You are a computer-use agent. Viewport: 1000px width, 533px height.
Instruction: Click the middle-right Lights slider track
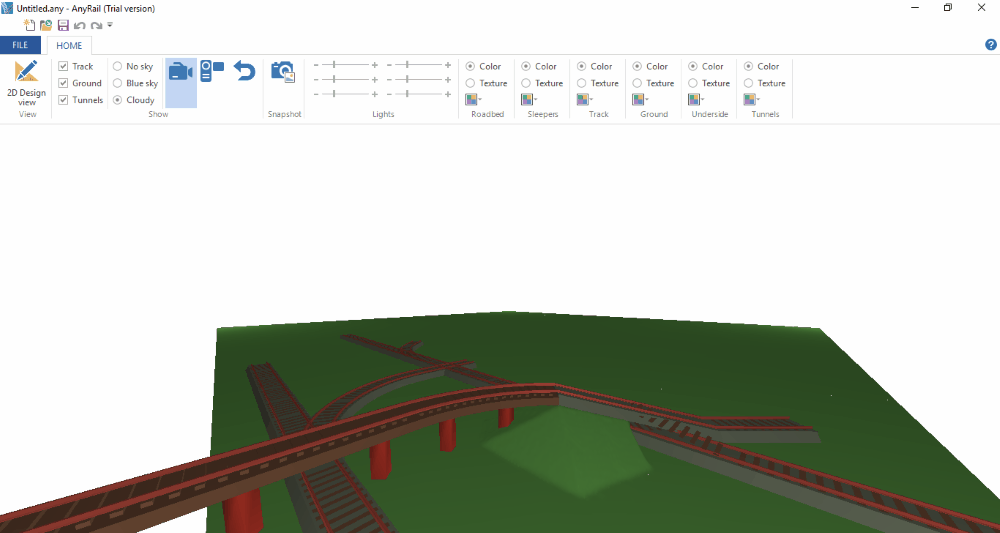click(x=418, y=80)
